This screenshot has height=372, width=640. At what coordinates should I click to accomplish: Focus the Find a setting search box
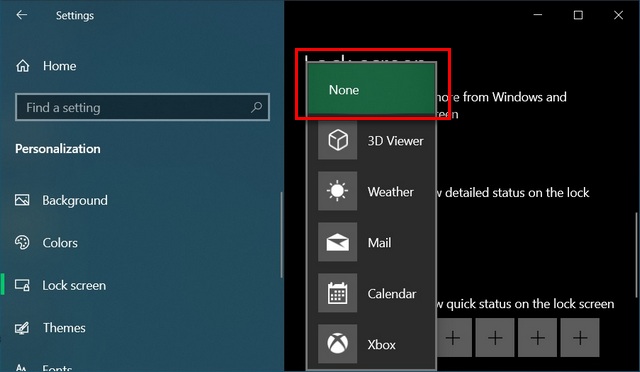[142, 107]
